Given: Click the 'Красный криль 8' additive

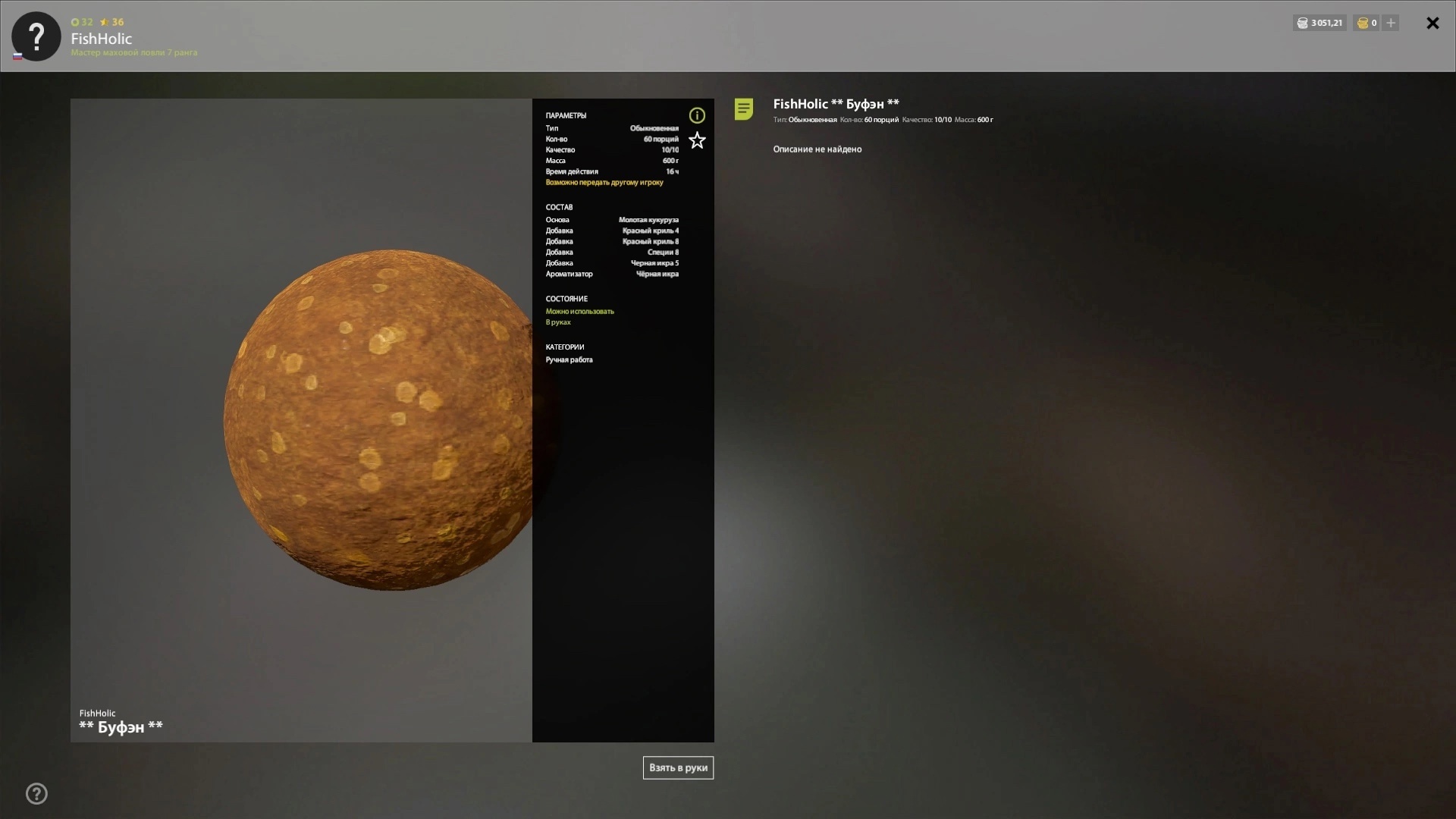Looking at the screenshot, I should pyautogui.click(x=651, y=241).
